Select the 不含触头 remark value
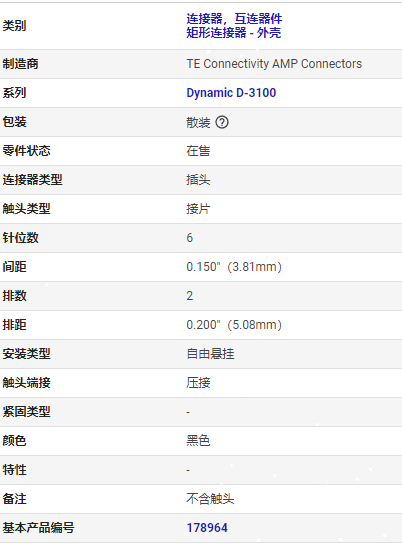Screen dimensions: 402x544 (x=210, y=499)
